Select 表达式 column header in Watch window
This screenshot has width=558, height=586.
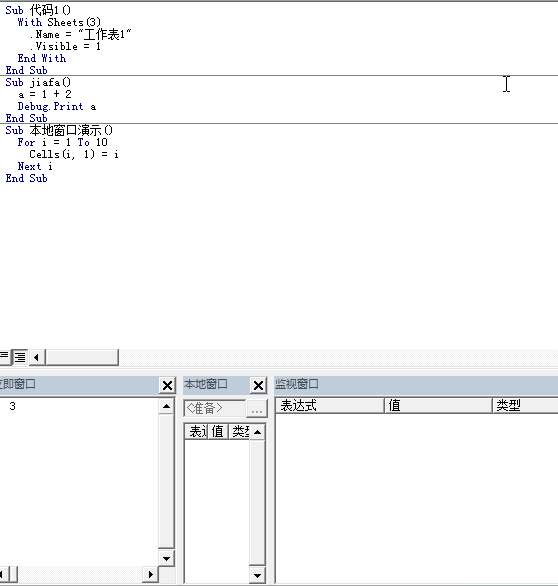coord(330,405)
